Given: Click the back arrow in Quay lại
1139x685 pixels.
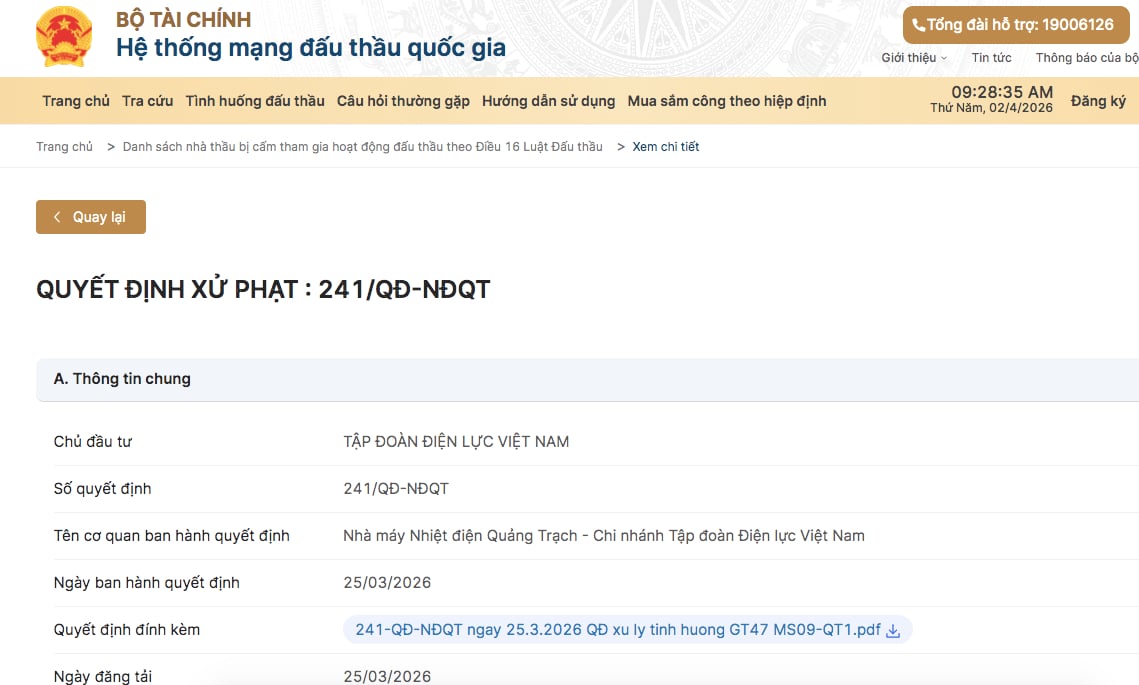Looking at the screenshot, I should tap(57, 217).
